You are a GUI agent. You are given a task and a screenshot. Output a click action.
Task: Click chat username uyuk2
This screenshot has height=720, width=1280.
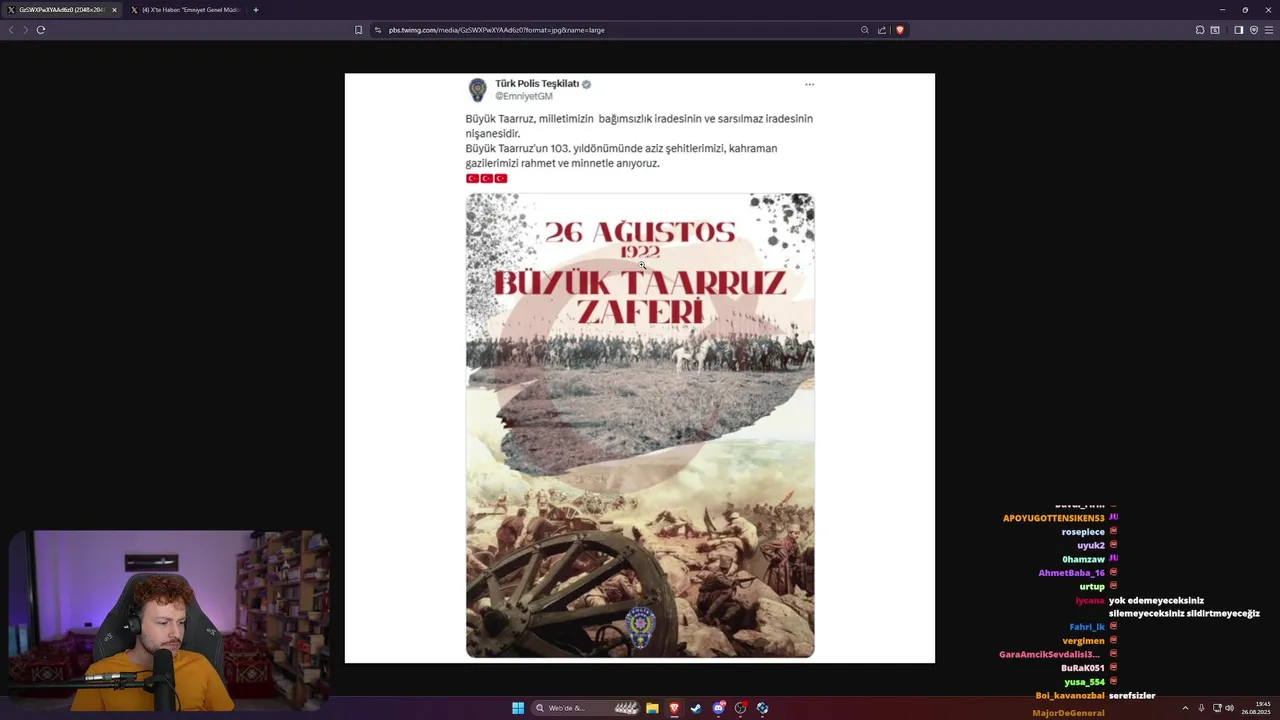(x=1091, y=546)
